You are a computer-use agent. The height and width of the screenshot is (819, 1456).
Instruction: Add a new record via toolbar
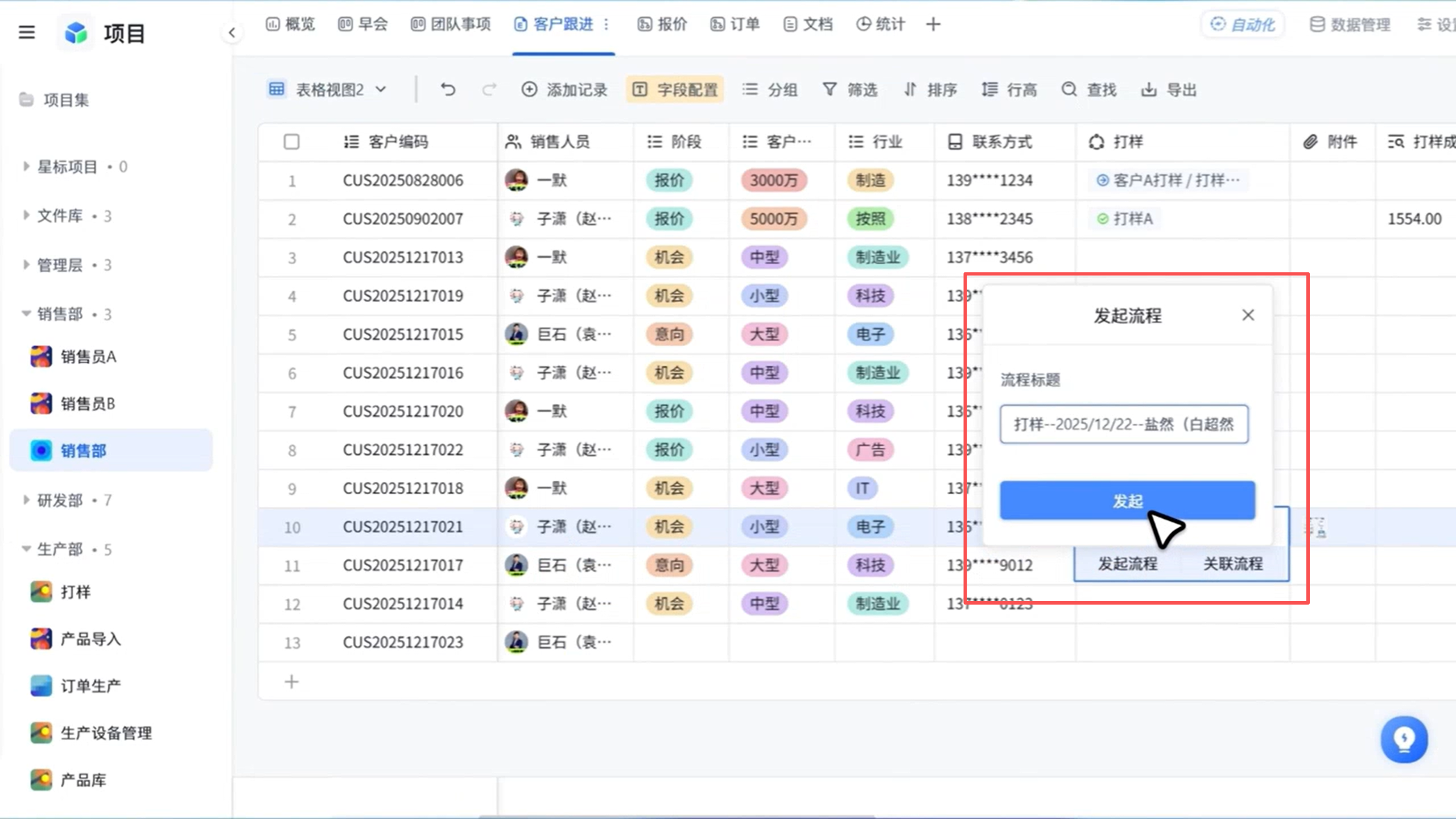(564, 89)
